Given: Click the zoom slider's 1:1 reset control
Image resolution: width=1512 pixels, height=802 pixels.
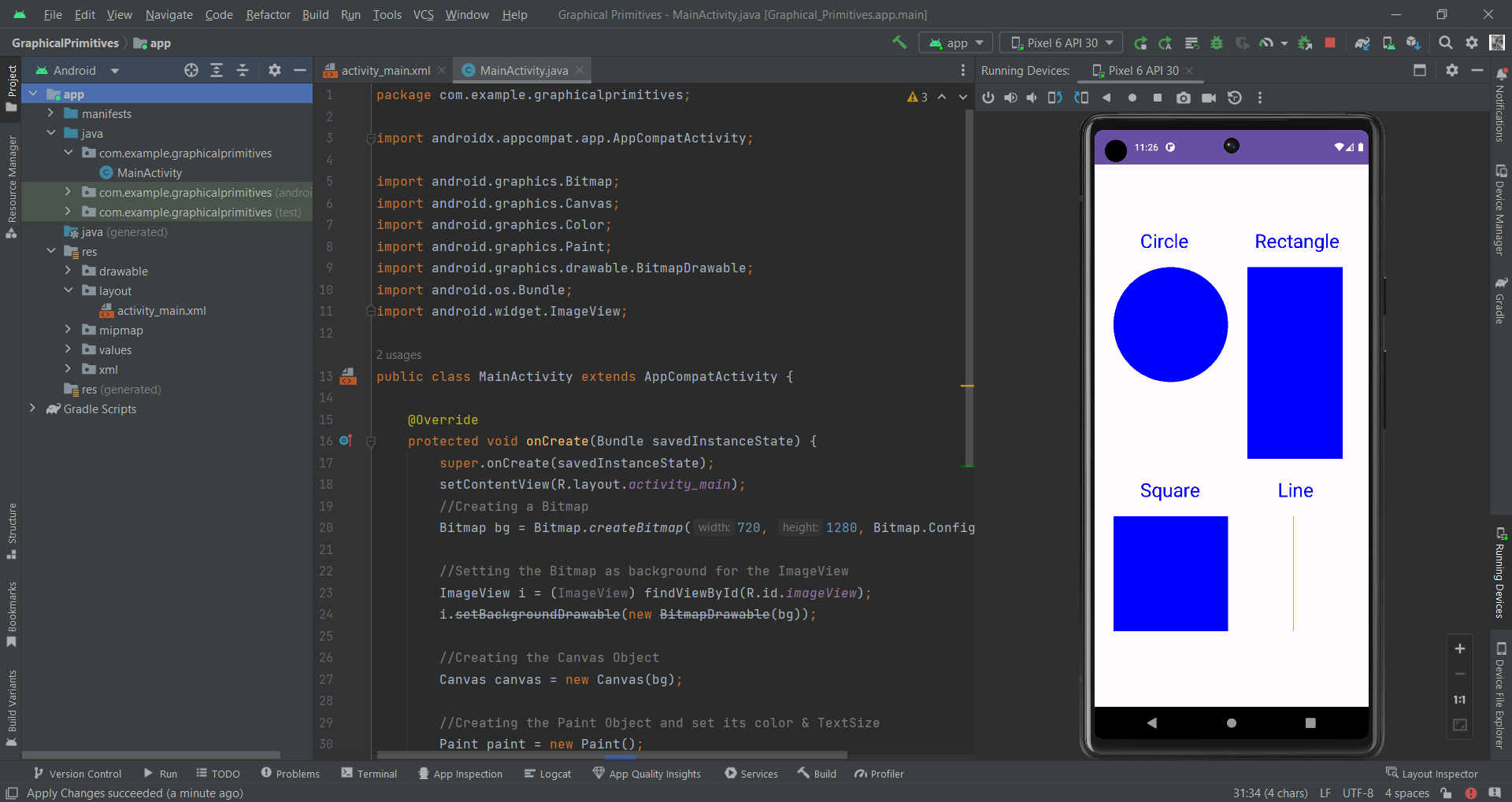Looking at the screenshot, I should [1461, 699].
